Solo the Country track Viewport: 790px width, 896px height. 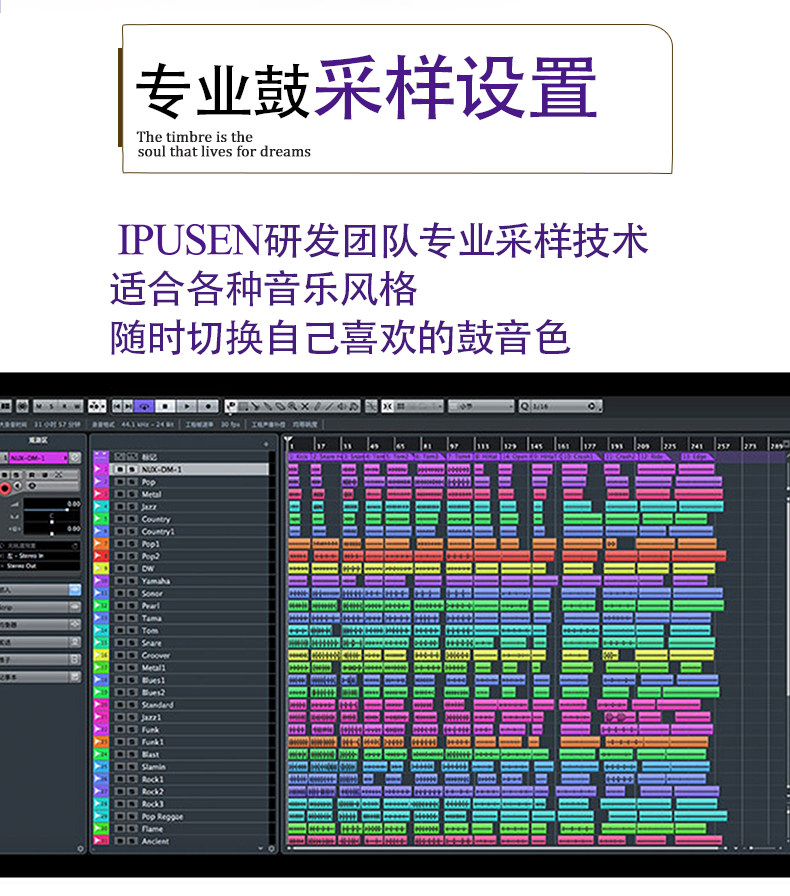(132, 519)
